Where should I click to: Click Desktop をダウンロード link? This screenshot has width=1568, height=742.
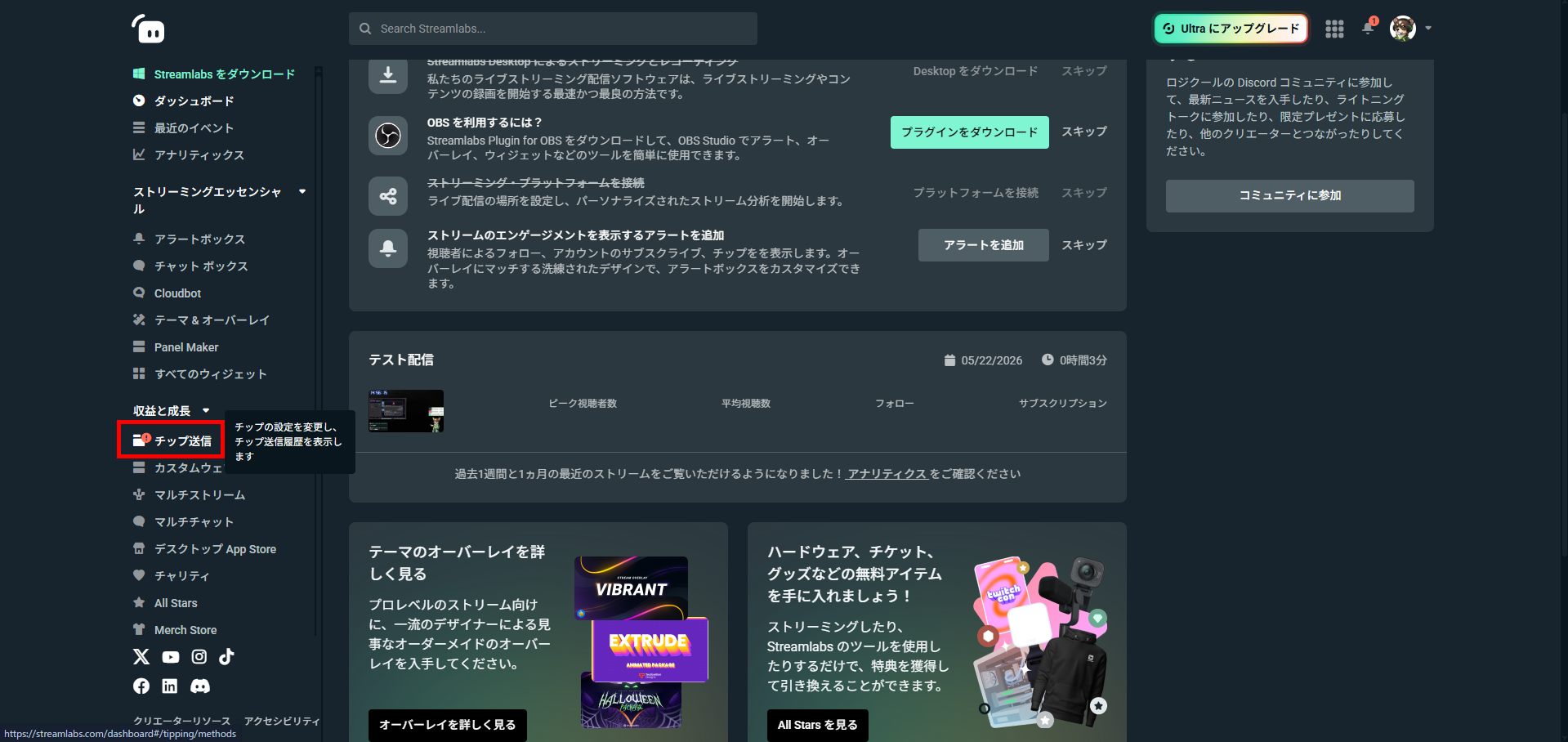click(x=976, y=71)
